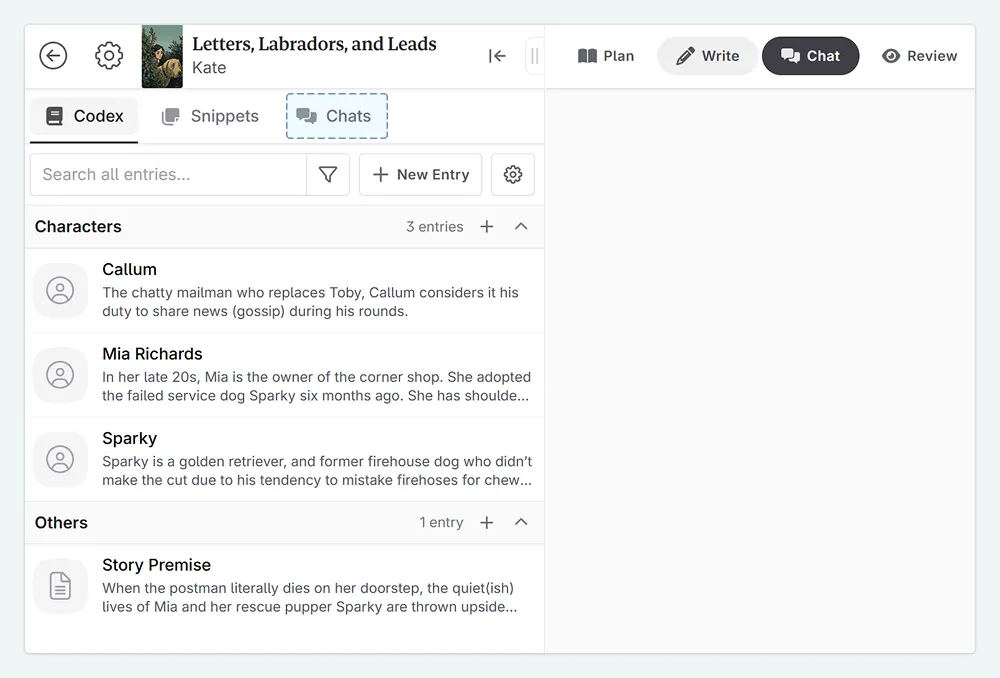Open Codex settings gear next to New Entry
Screen dimensions: 1000x678
point(513,174)
